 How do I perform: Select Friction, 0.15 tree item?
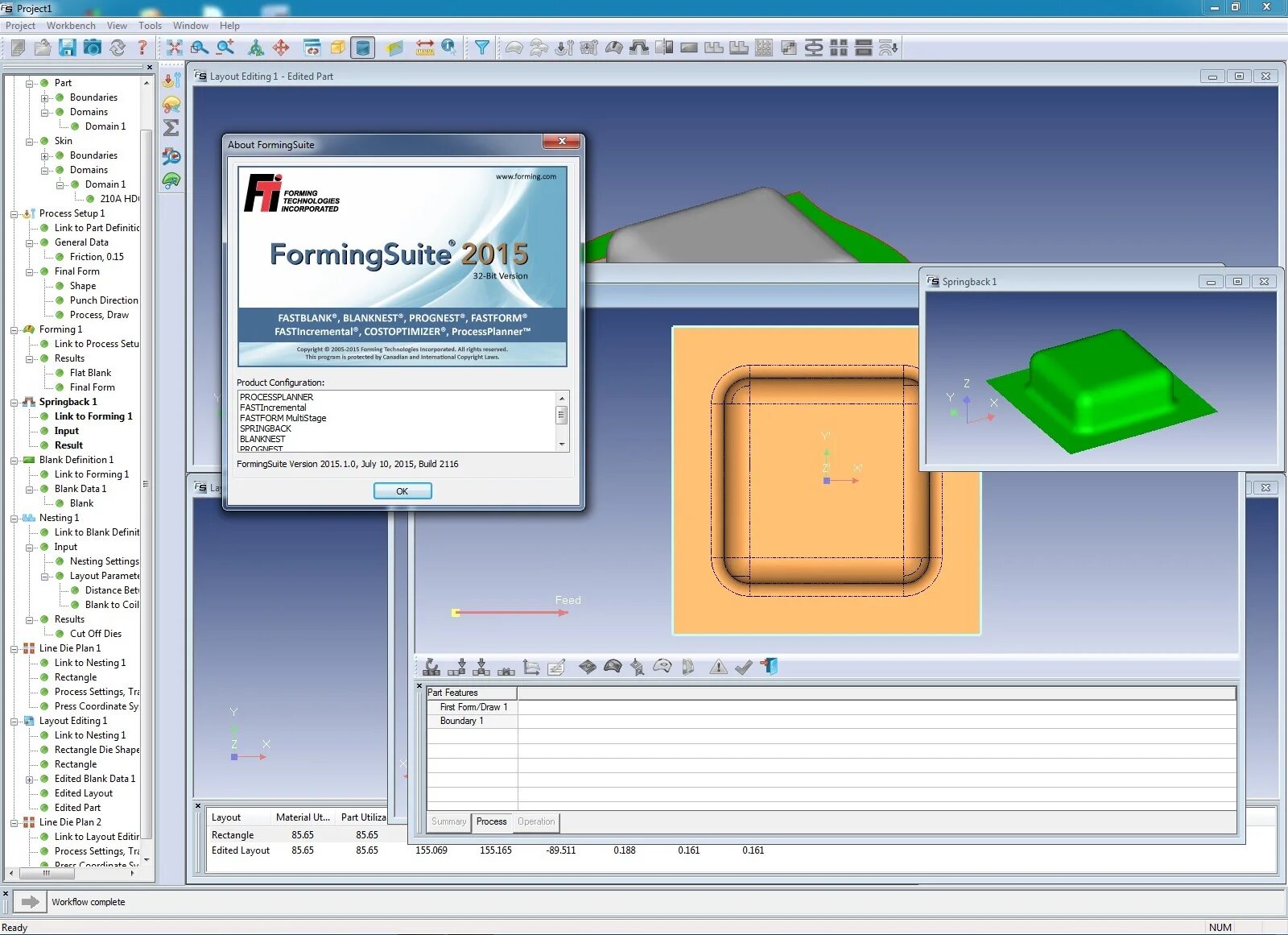(97, 257)
